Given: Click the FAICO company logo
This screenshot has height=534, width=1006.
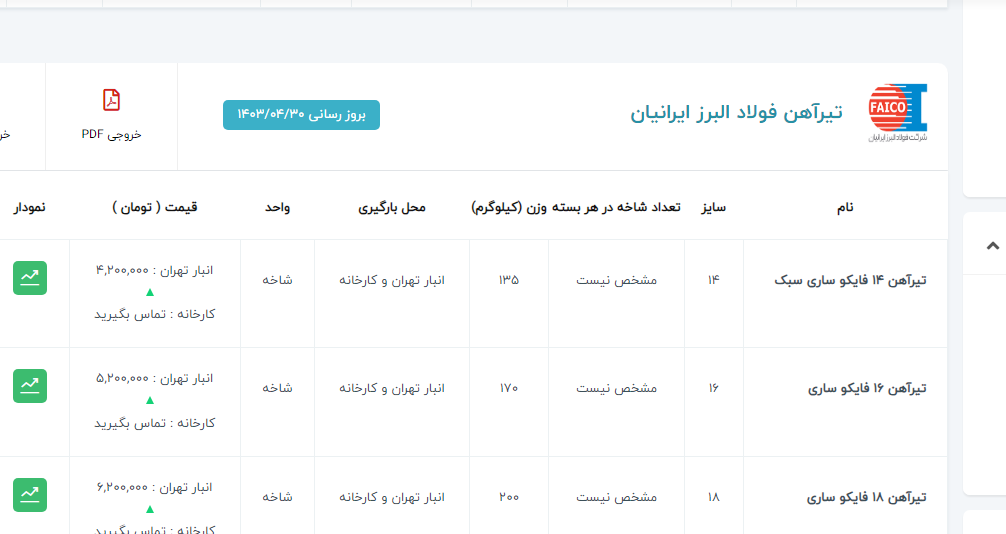Looking at the screenshot, I should (x=897, y=112).
